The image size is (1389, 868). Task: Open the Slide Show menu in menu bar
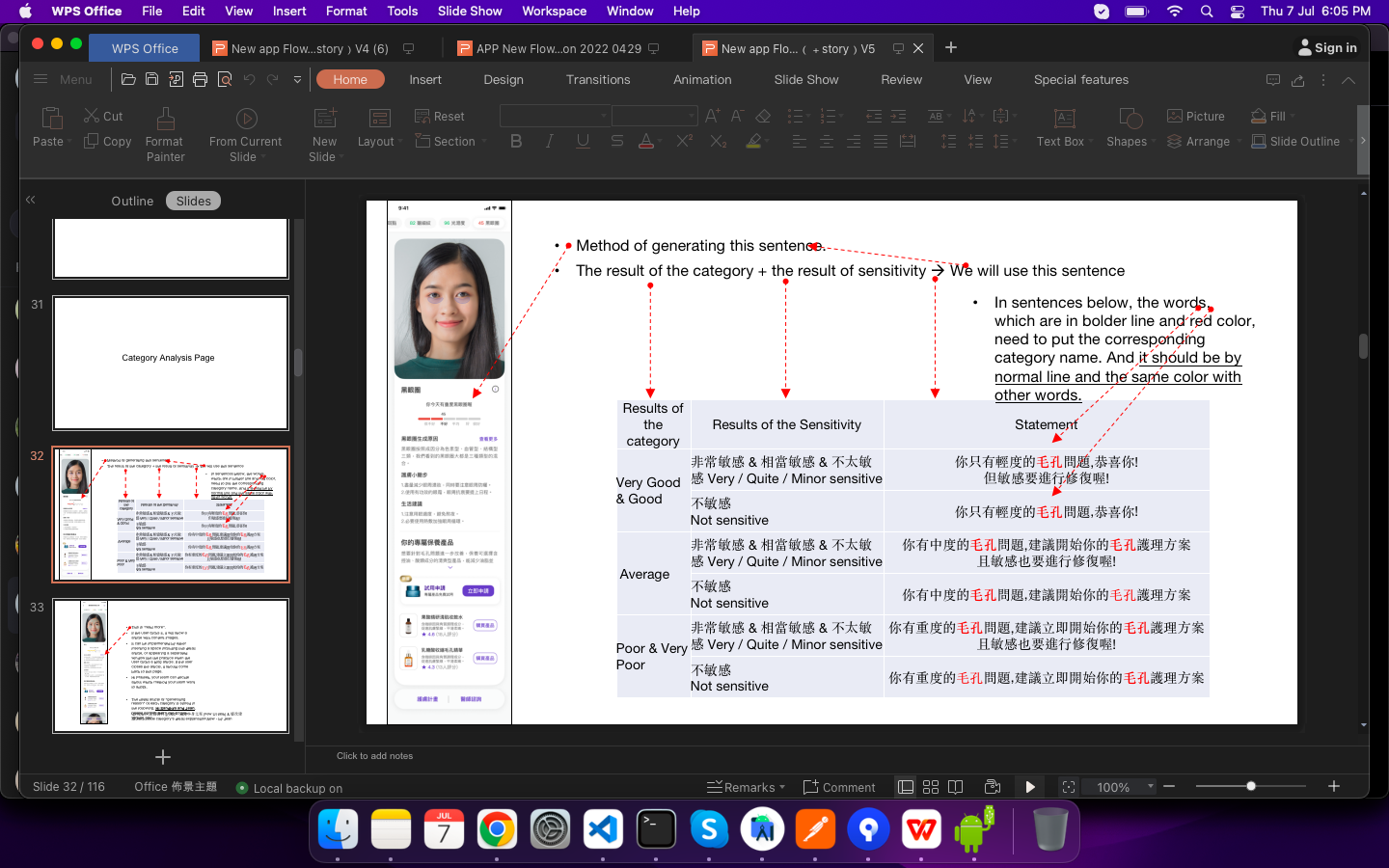pos(470,11)
